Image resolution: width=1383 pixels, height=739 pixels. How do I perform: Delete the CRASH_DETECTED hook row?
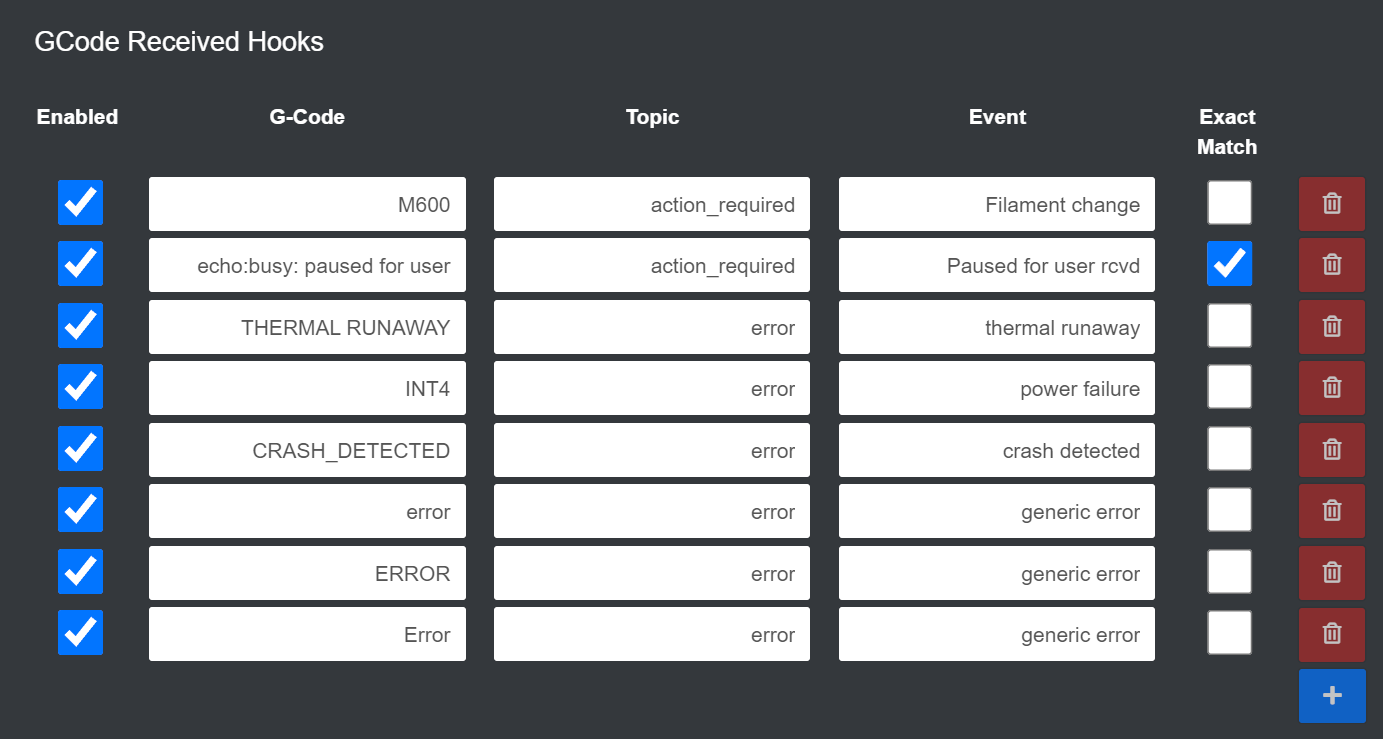[1331, 450]
